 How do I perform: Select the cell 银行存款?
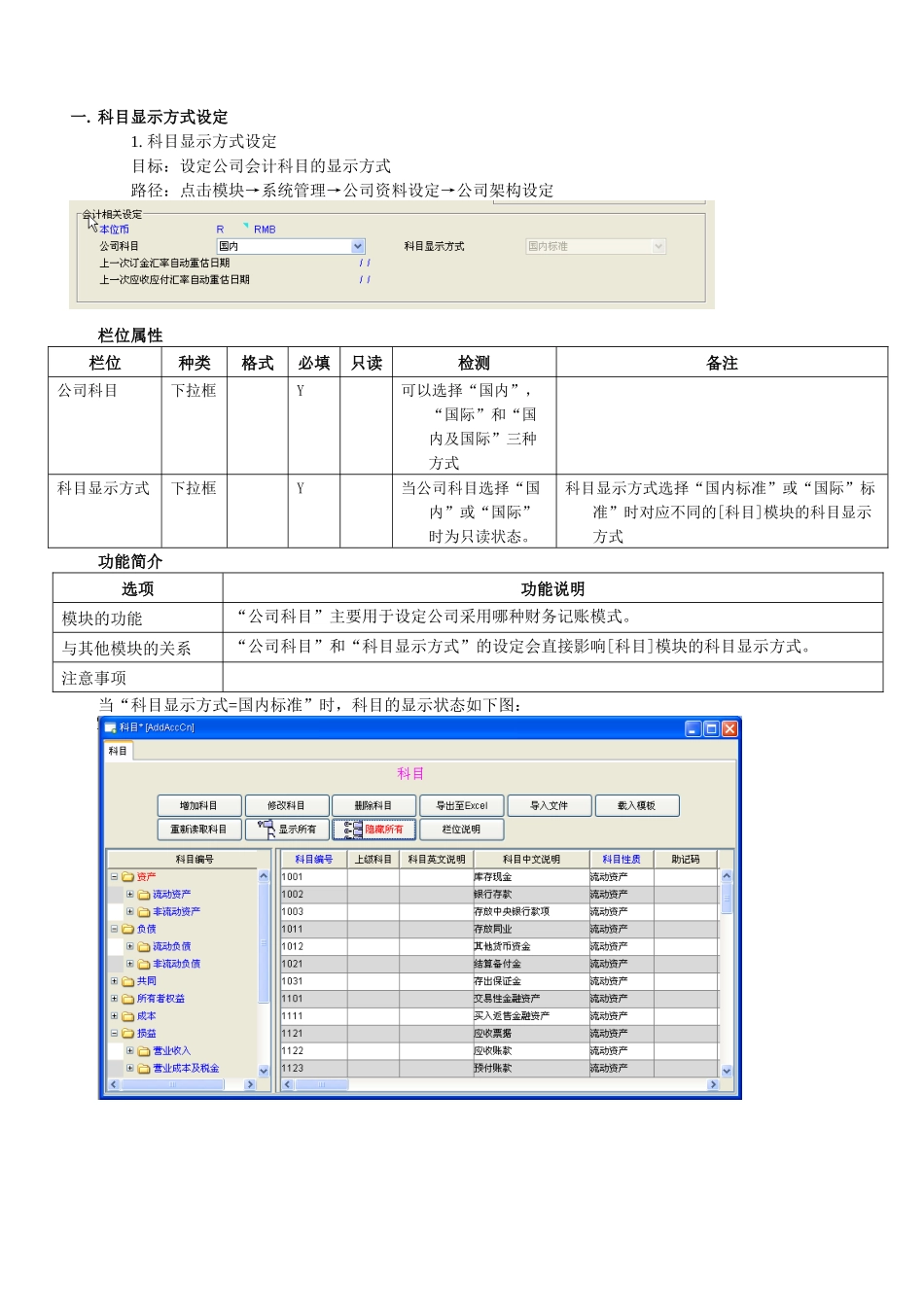click(x=531, y=895)
